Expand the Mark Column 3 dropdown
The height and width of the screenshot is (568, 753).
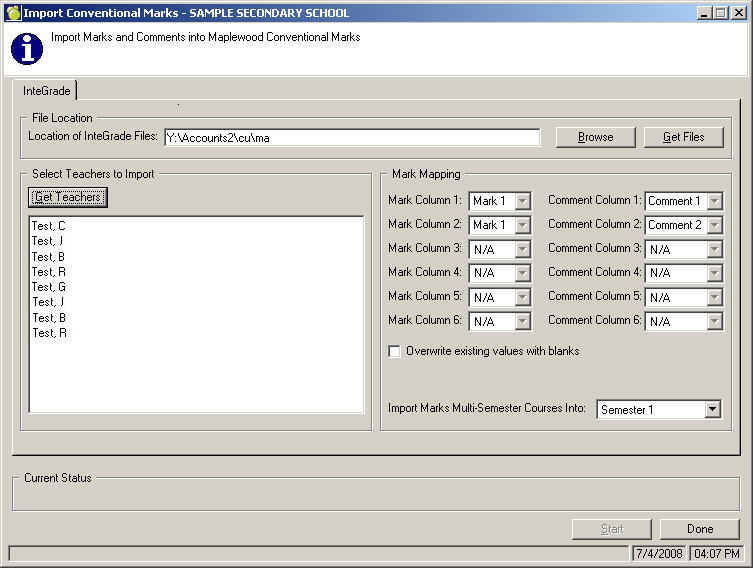523,249
